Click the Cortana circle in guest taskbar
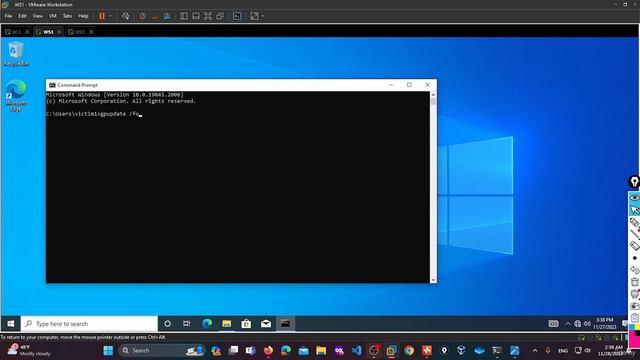The height and width of the screenshot is (360, 640). [167, 324]
